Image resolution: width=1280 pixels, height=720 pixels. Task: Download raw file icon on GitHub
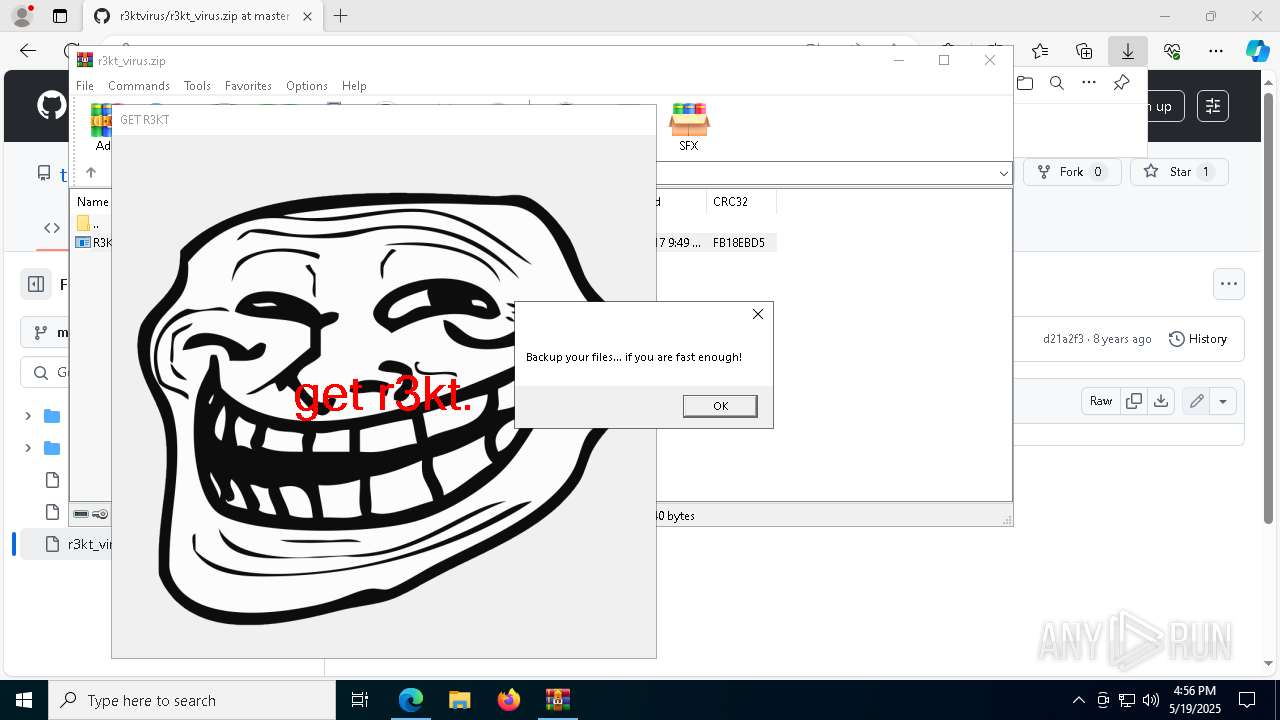coord(1161,401)
